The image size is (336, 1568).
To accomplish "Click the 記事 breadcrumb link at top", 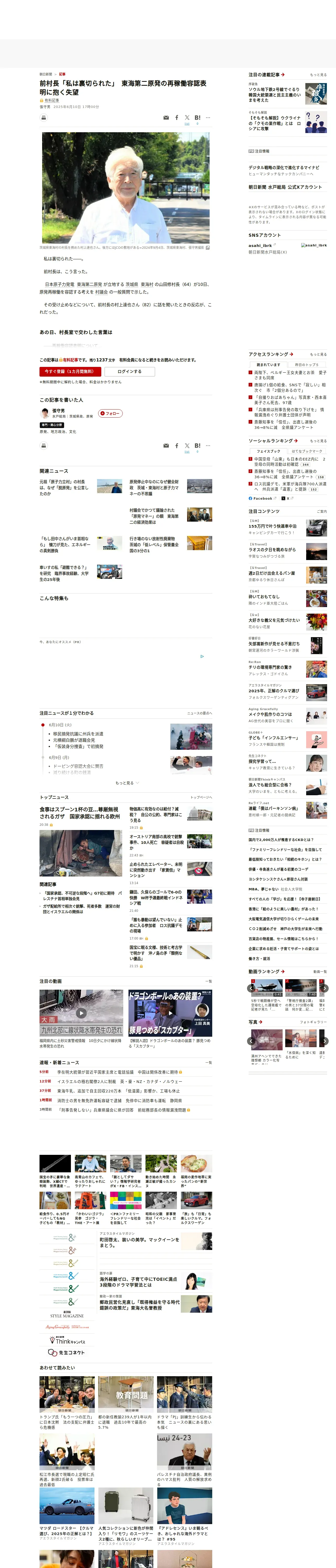I will [x=62, y=74].
